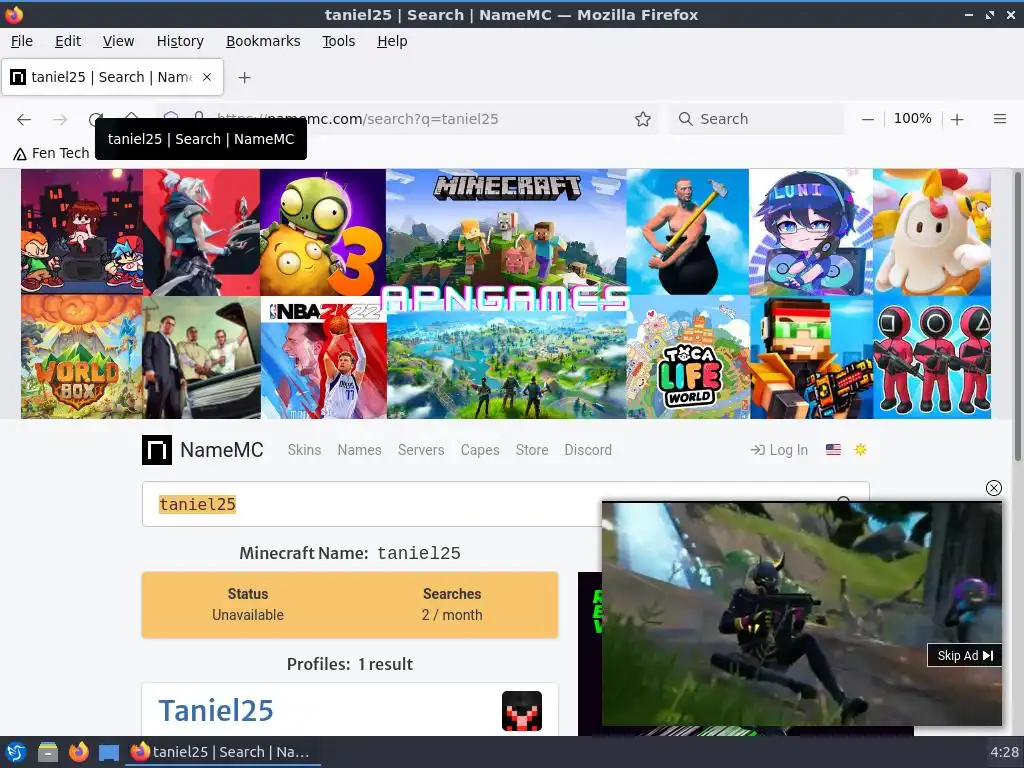The height and width of the screenshot is (768, 1024).
Task: Close the taniel25 Search NameMC tab
Action: click(207, 77)
